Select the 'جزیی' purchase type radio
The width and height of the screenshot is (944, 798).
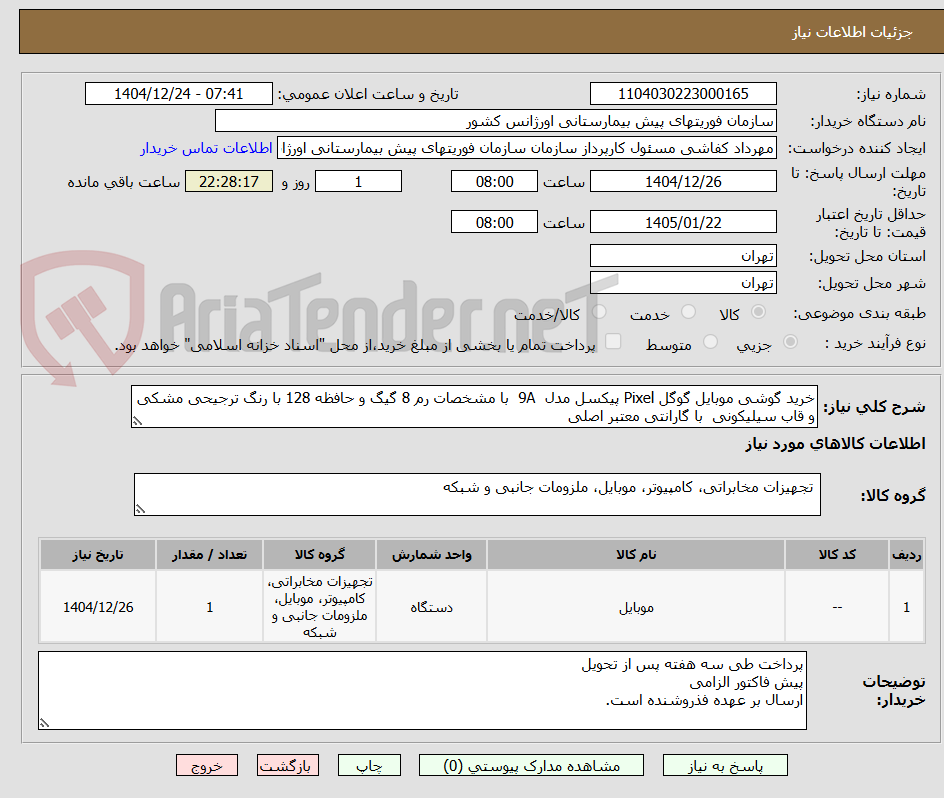click(790, 342)
